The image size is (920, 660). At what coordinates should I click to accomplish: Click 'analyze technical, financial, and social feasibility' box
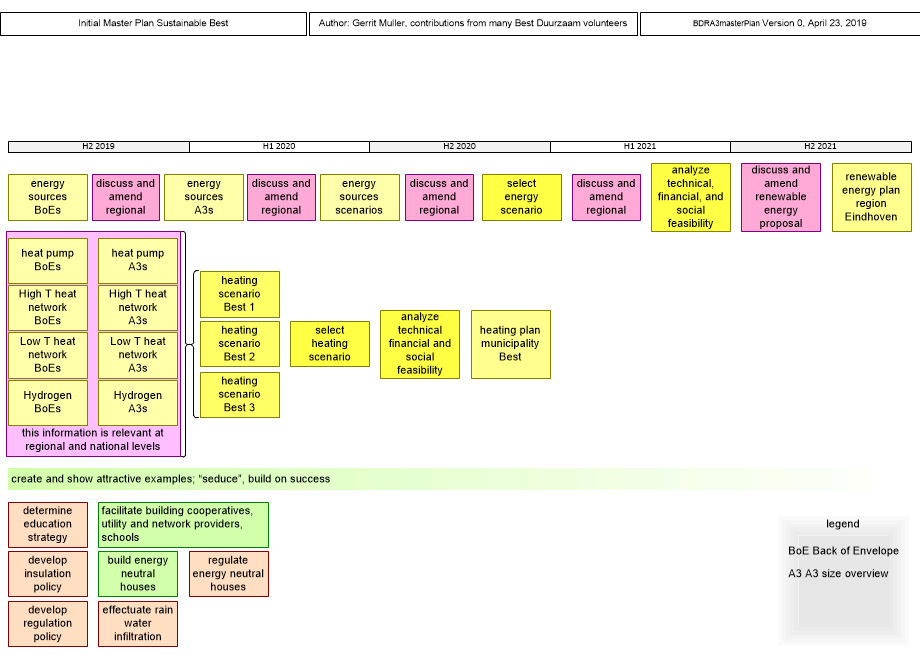(x=691, y=197)
